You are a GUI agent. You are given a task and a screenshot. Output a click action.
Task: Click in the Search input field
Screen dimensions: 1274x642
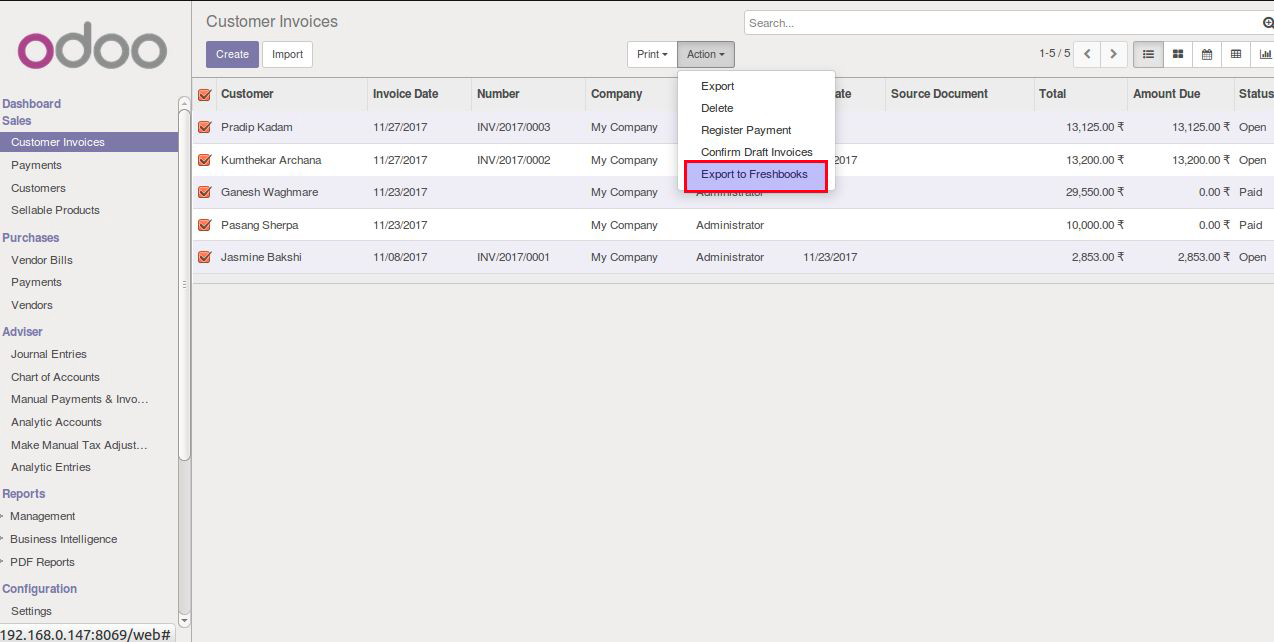[1004, 23]
